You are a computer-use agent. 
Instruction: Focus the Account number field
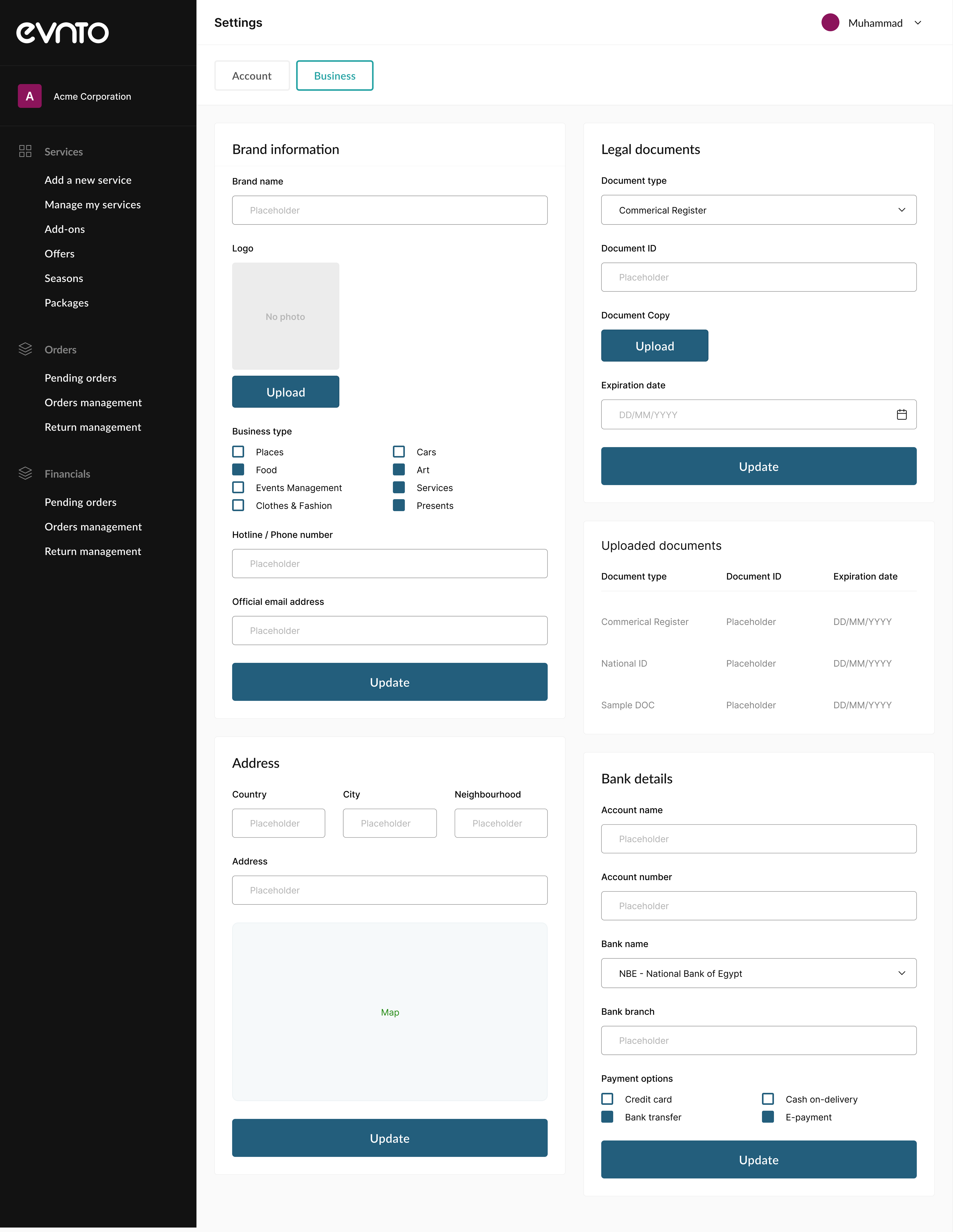pos(759,906)
